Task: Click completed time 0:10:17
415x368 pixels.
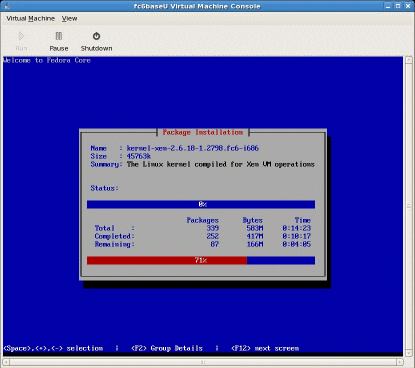Action: [296, 236]
